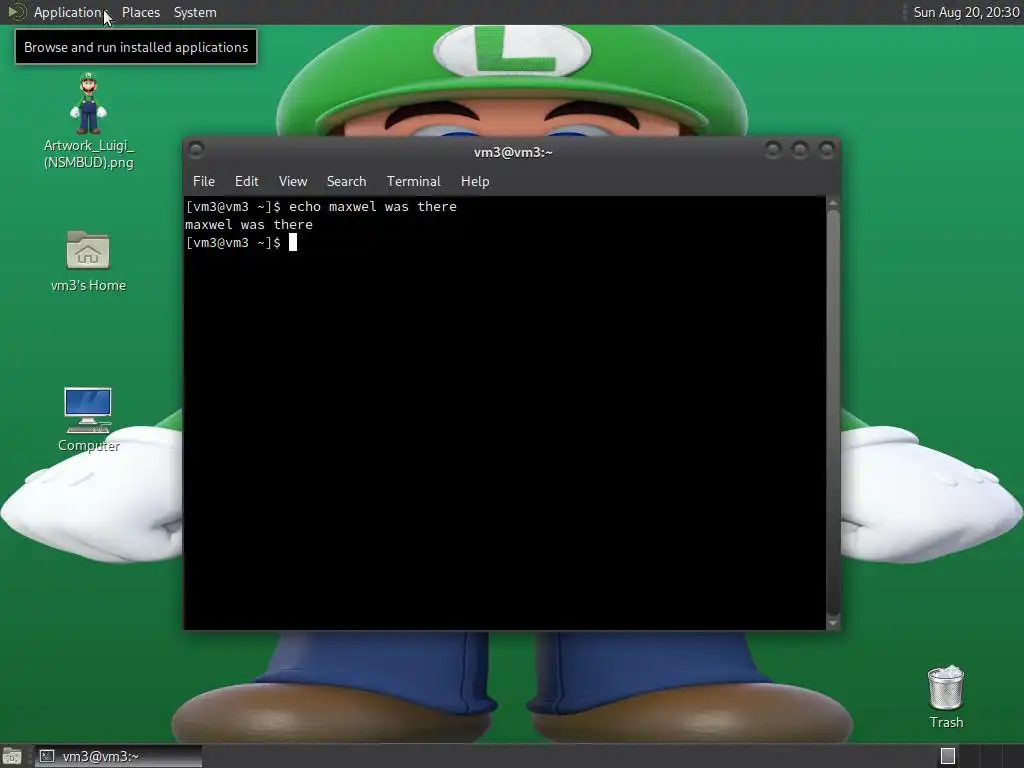The image size is (1024, 768).
Task: Click the vm3@vm3:~ taskbar button
Action: click(x=118, y=756)
